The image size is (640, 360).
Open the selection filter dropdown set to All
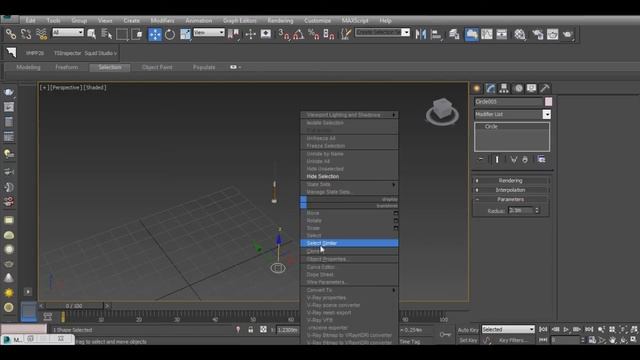click(x=68, y=32)
